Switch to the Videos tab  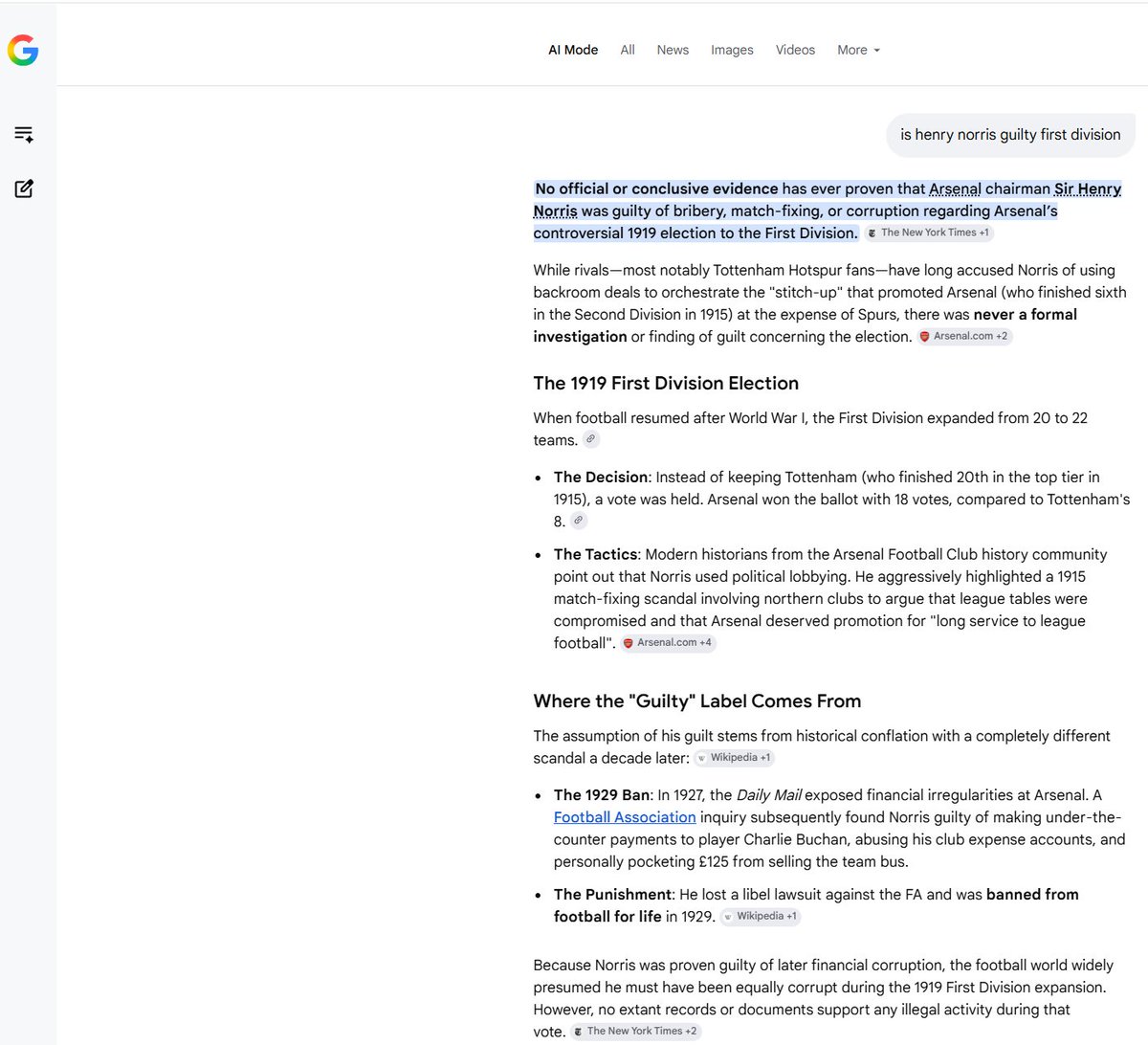coord(795,50)
